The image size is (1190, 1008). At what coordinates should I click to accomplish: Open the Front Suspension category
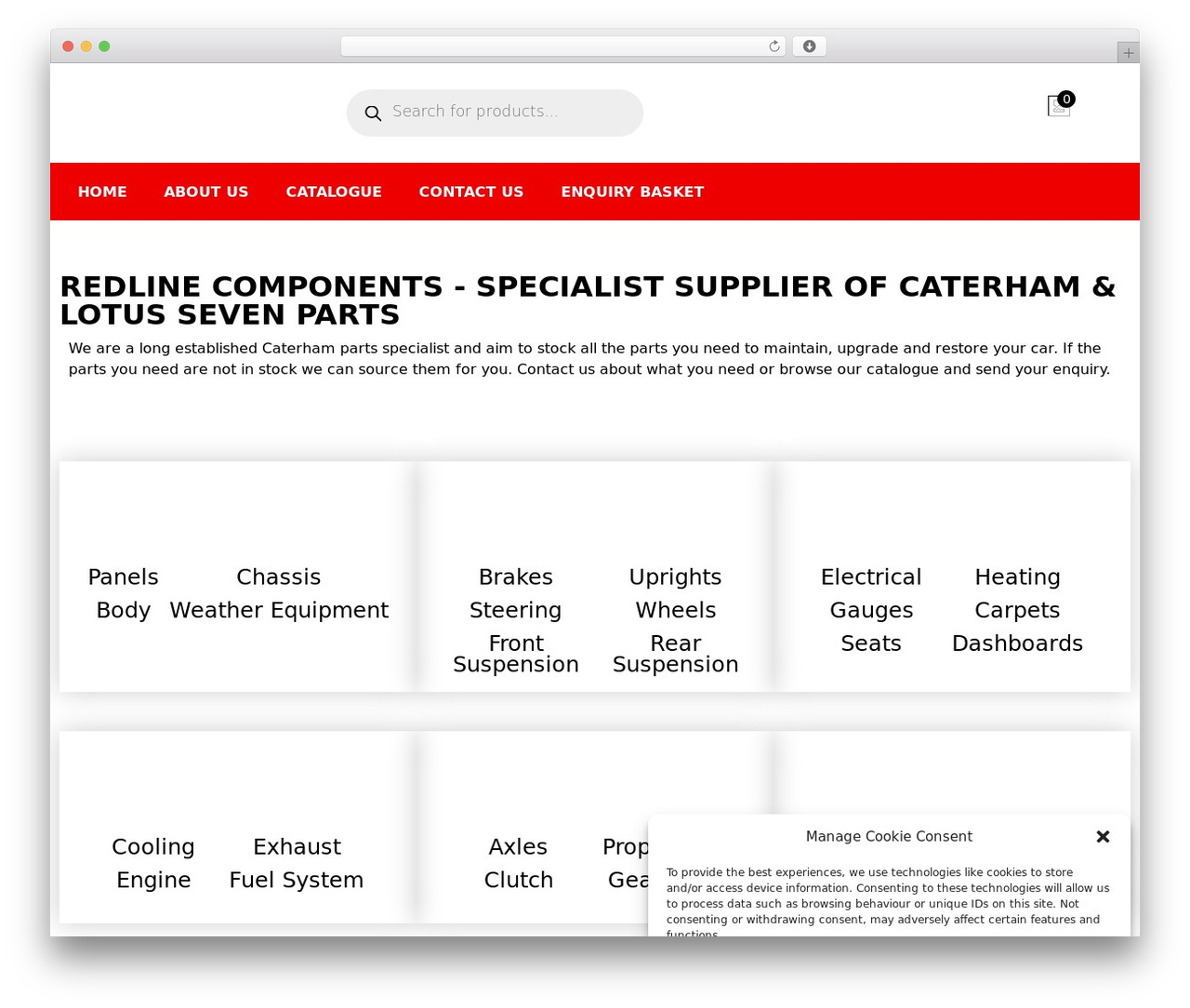point(516,654)
